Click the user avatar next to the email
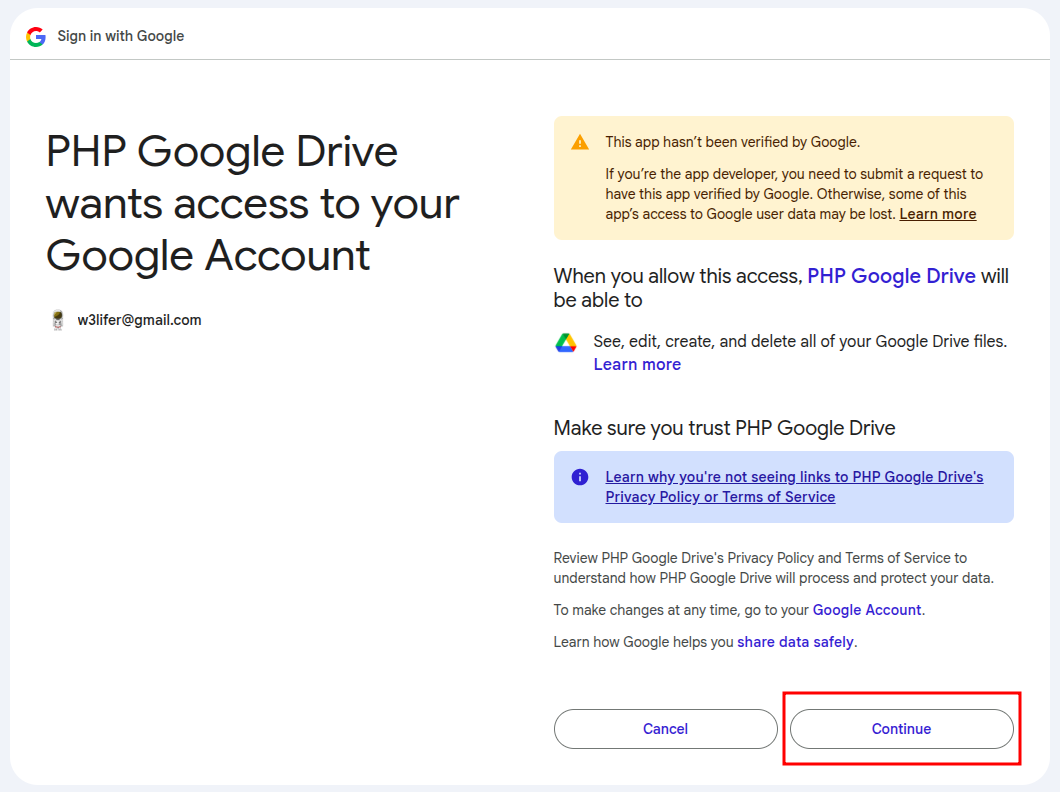This screenshot has width=1060, height=792. [58, 321]
